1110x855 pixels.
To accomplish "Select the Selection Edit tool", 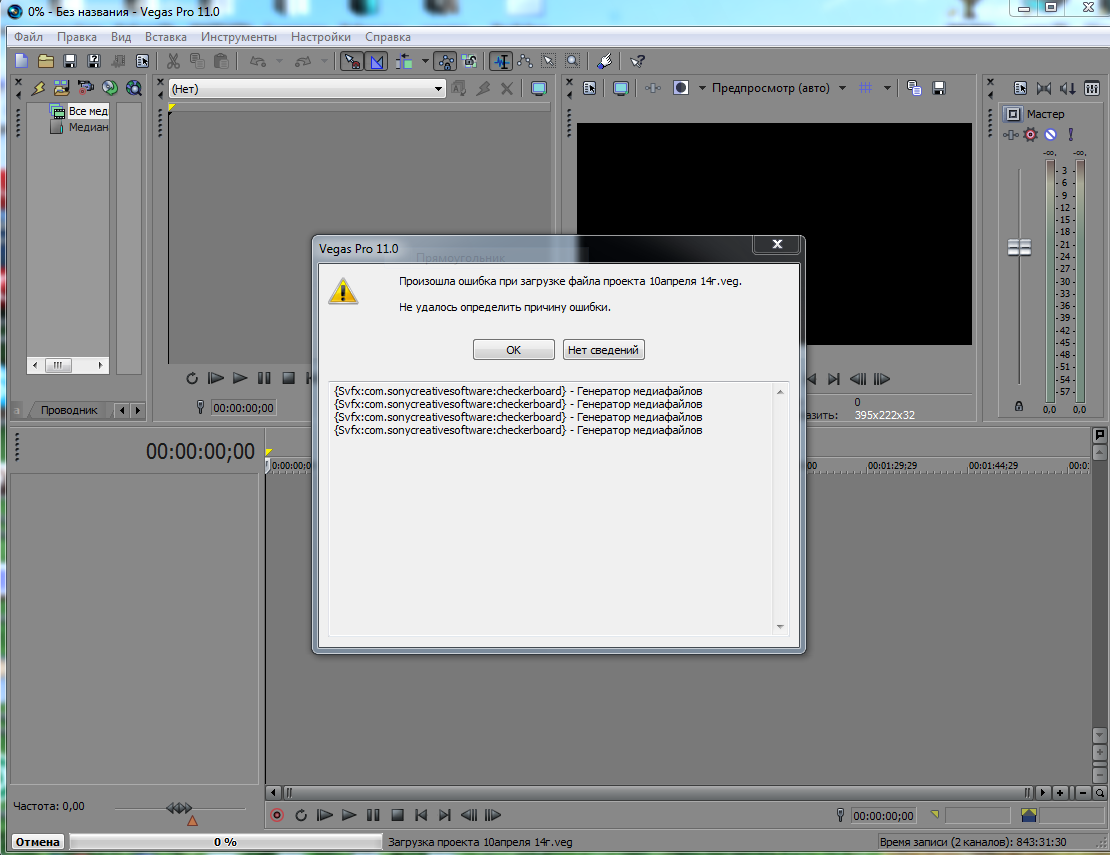I will click(549, 62).
